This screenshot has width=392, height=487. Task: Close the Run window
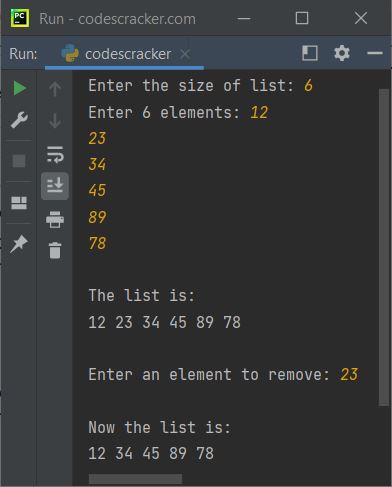coord(361,18)
